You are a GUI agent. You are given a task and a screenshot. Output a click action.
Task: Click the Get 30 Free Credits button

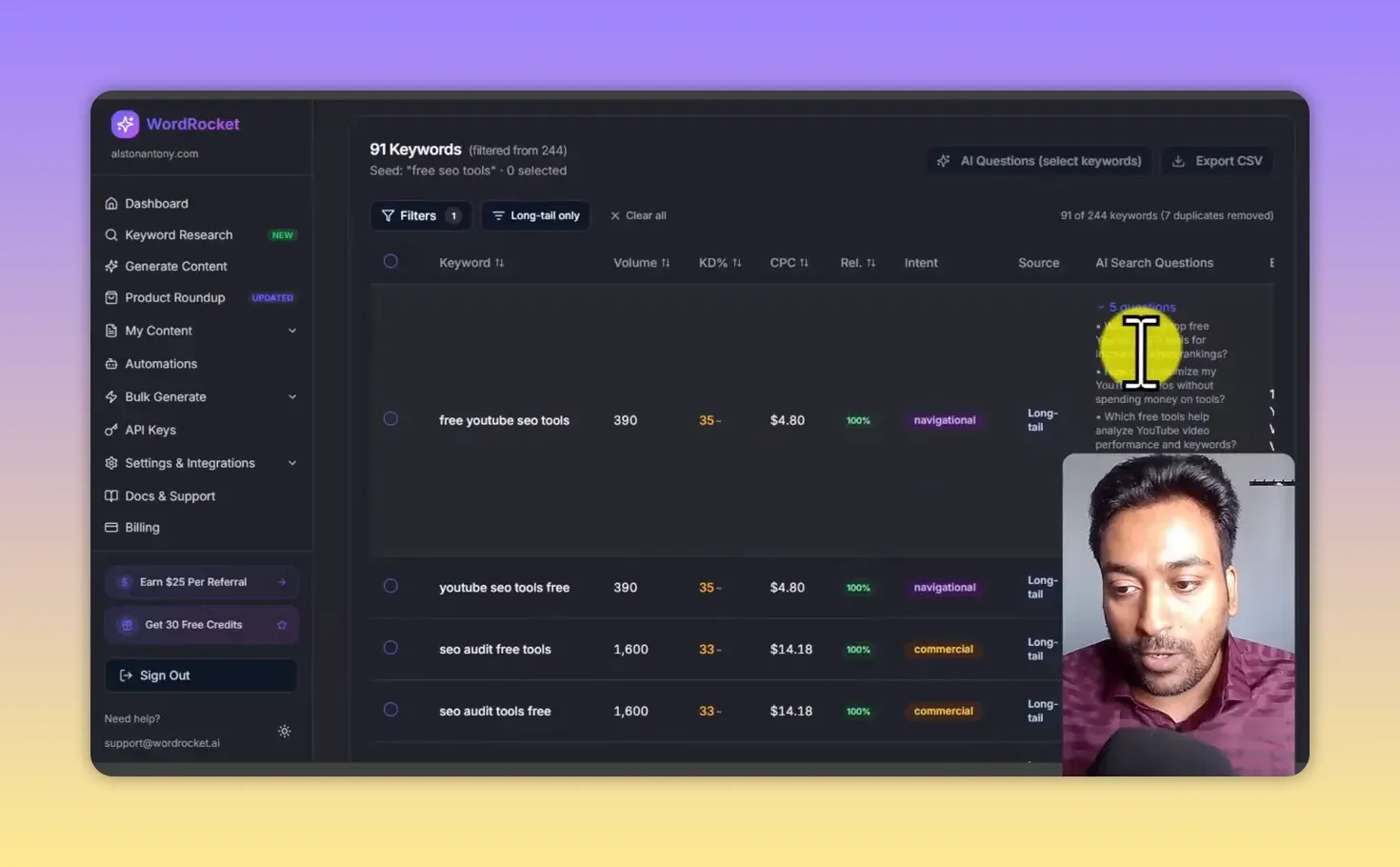(201, 625)
